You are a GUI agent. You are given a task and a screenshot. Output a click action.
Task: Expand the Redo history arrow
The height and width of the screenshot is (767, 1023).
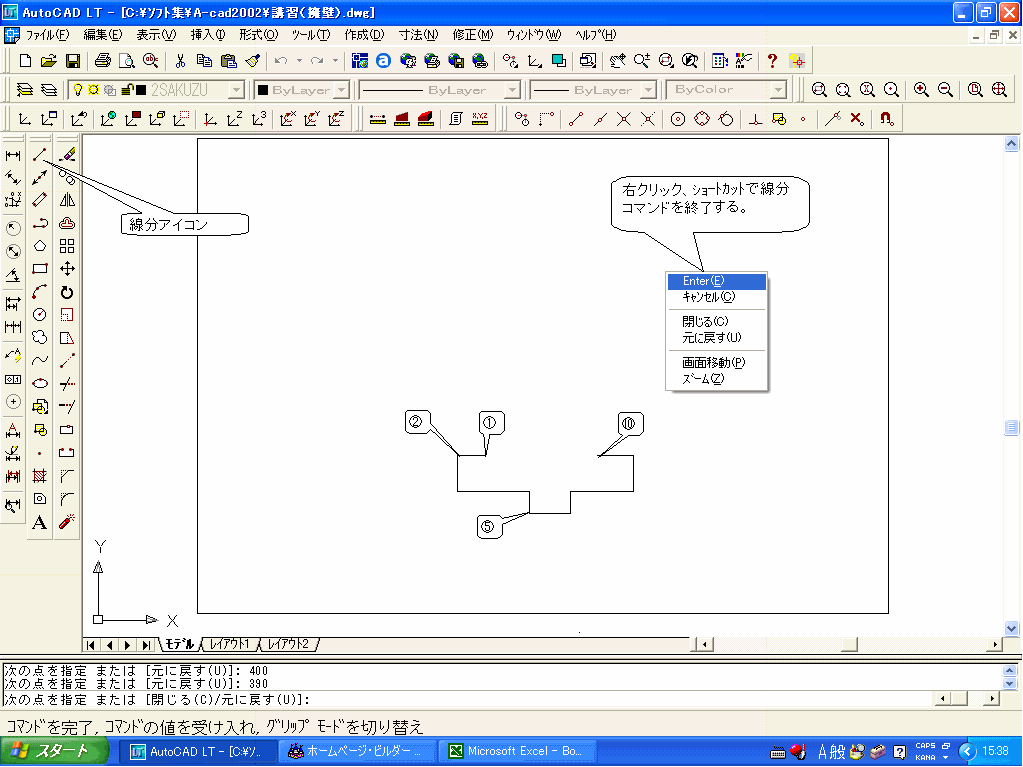pyautogui.click(x=335, y=61)
